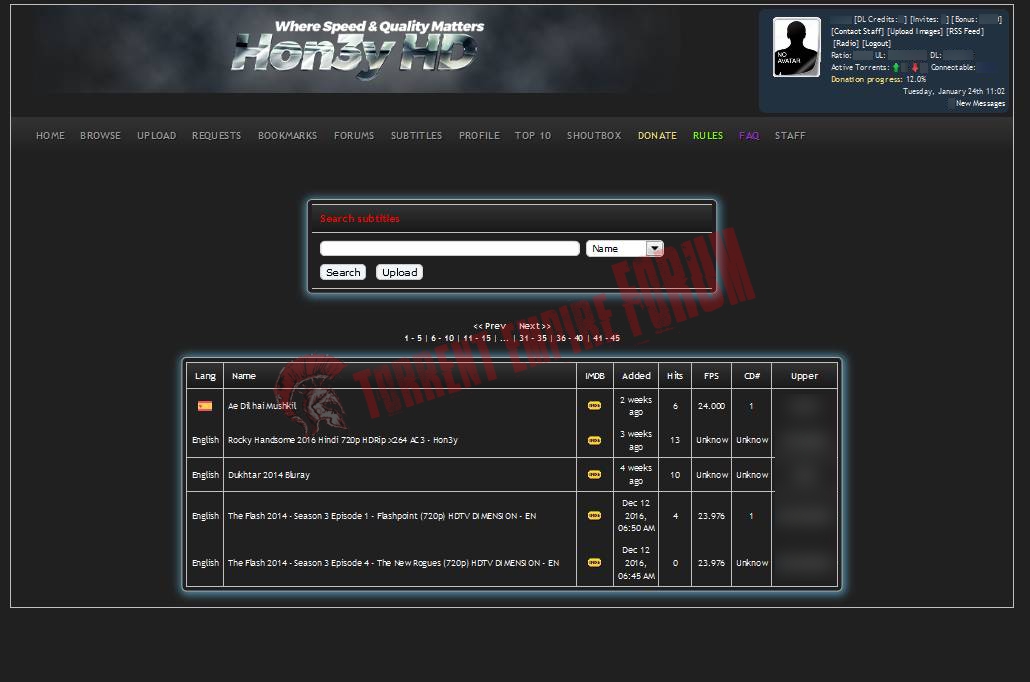Screen dimensions: 1030x682
Task: Focus the subtitle search text field
Action: click(x=449, y=248)
